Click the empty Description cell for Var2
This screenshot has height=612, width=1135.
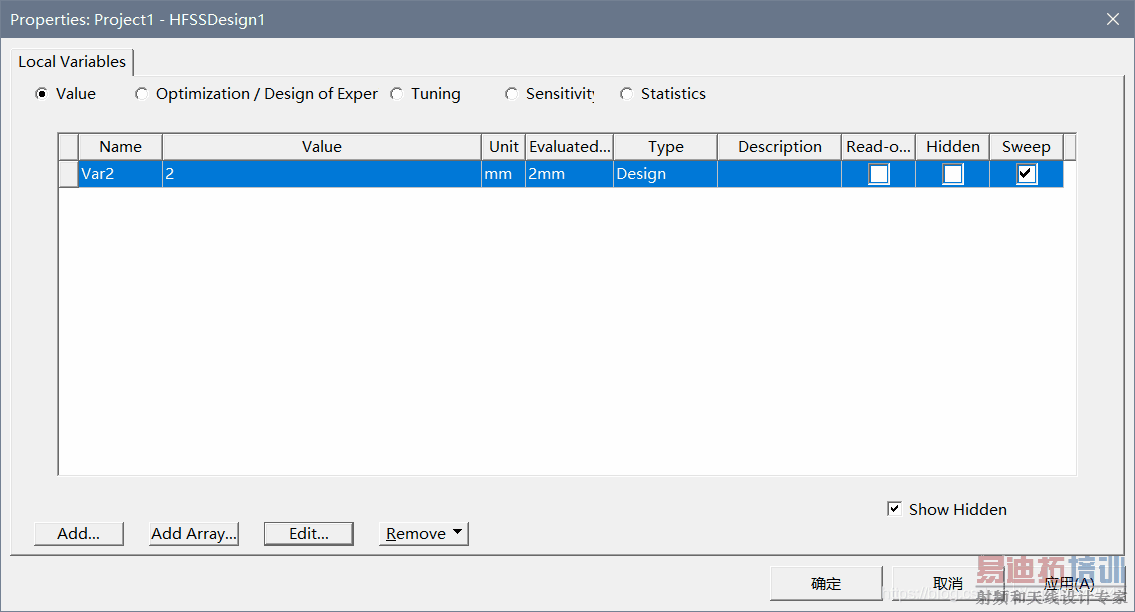[780, 174]
